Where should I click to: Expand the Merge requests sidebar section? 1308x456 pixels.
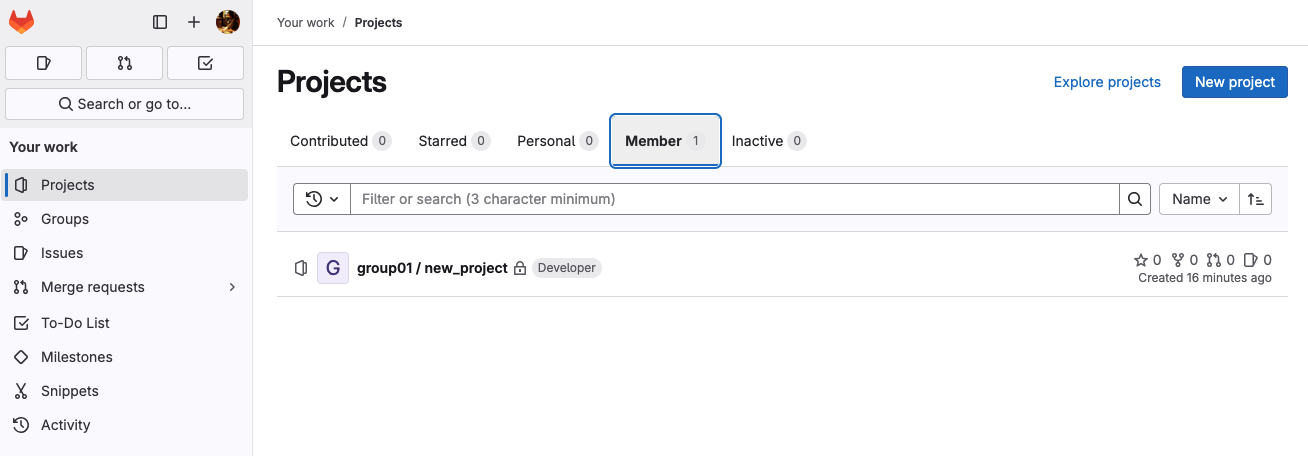[232, 287]
